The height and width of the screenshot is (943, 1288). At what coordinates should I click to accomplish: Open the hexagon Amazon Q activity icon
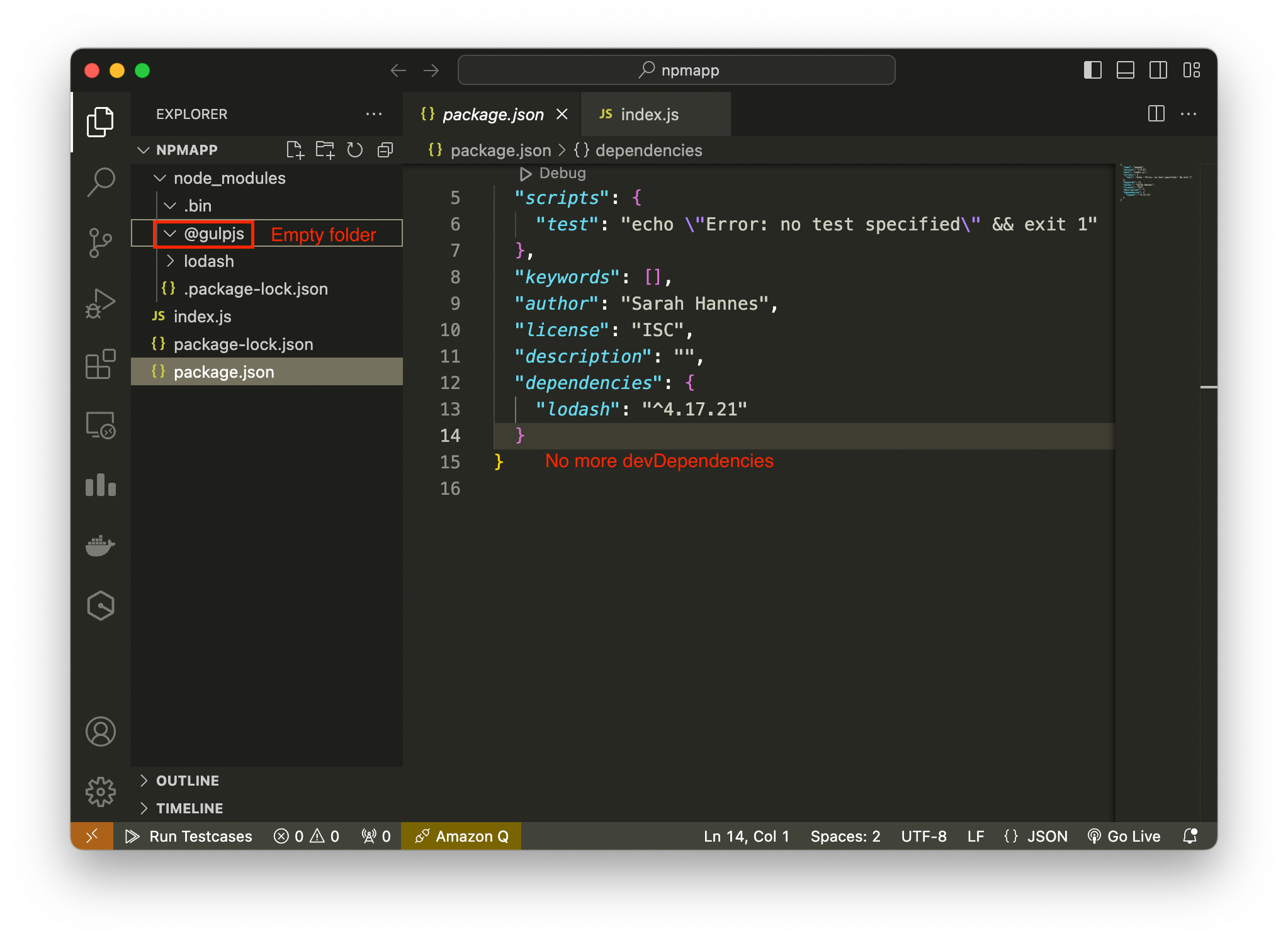point(100,606)
